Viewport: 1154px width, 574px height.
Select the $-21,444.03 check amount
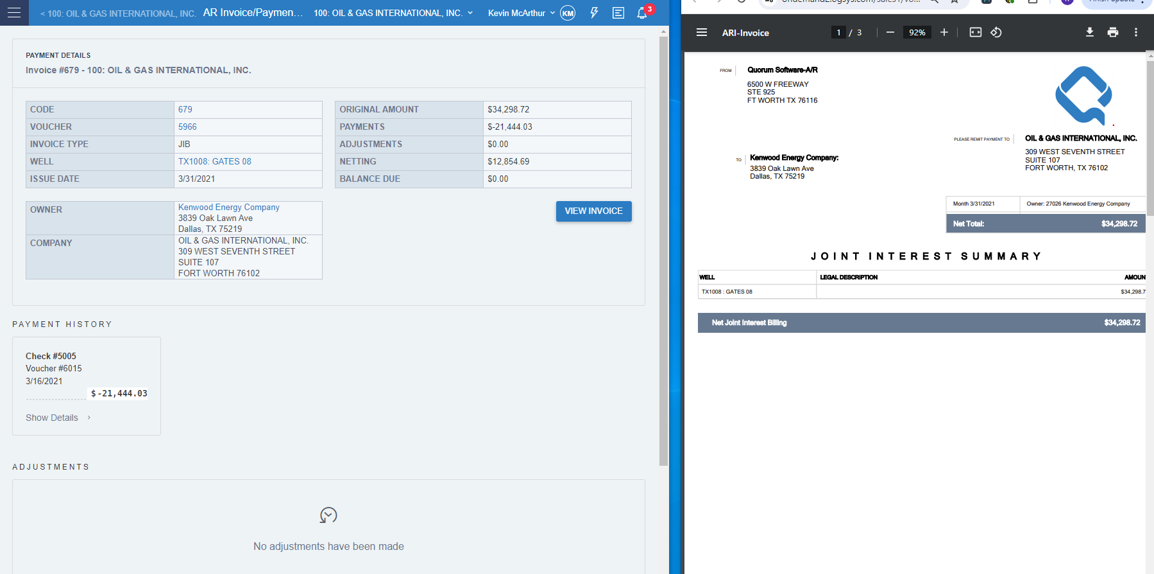(118, 394)
